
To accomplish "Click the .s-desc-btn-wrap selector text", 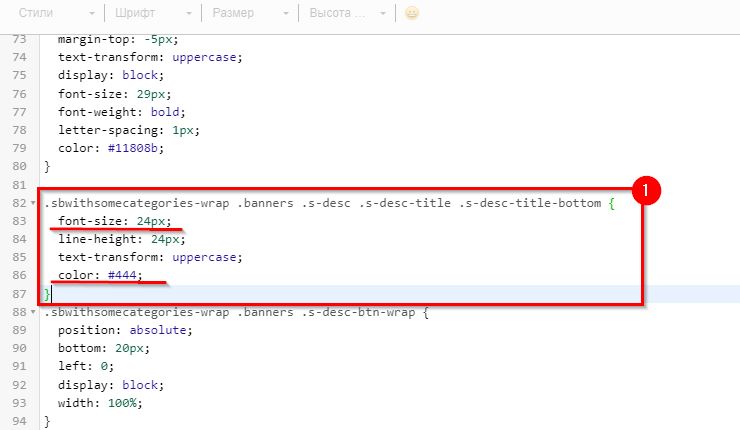I will pyautogui.click(x=370, y=312).
